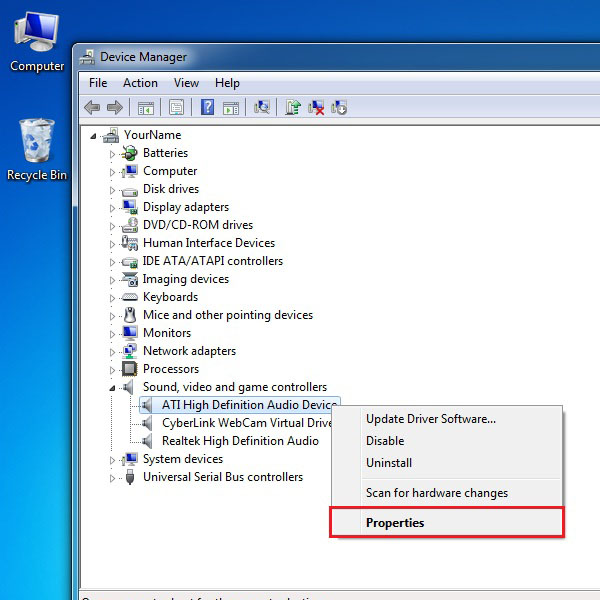
Task: Click the Device Manager title bar icon
Action: [87, 57]
